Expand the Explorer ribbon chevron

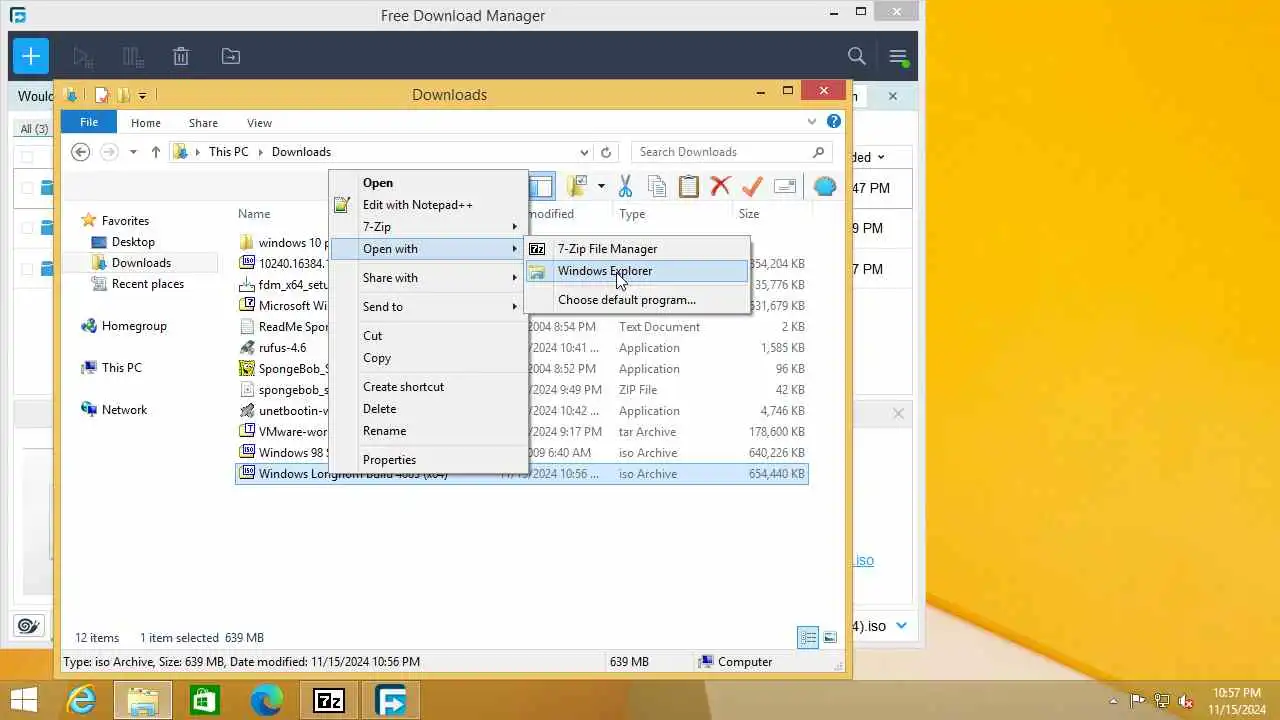coord(812,122)
